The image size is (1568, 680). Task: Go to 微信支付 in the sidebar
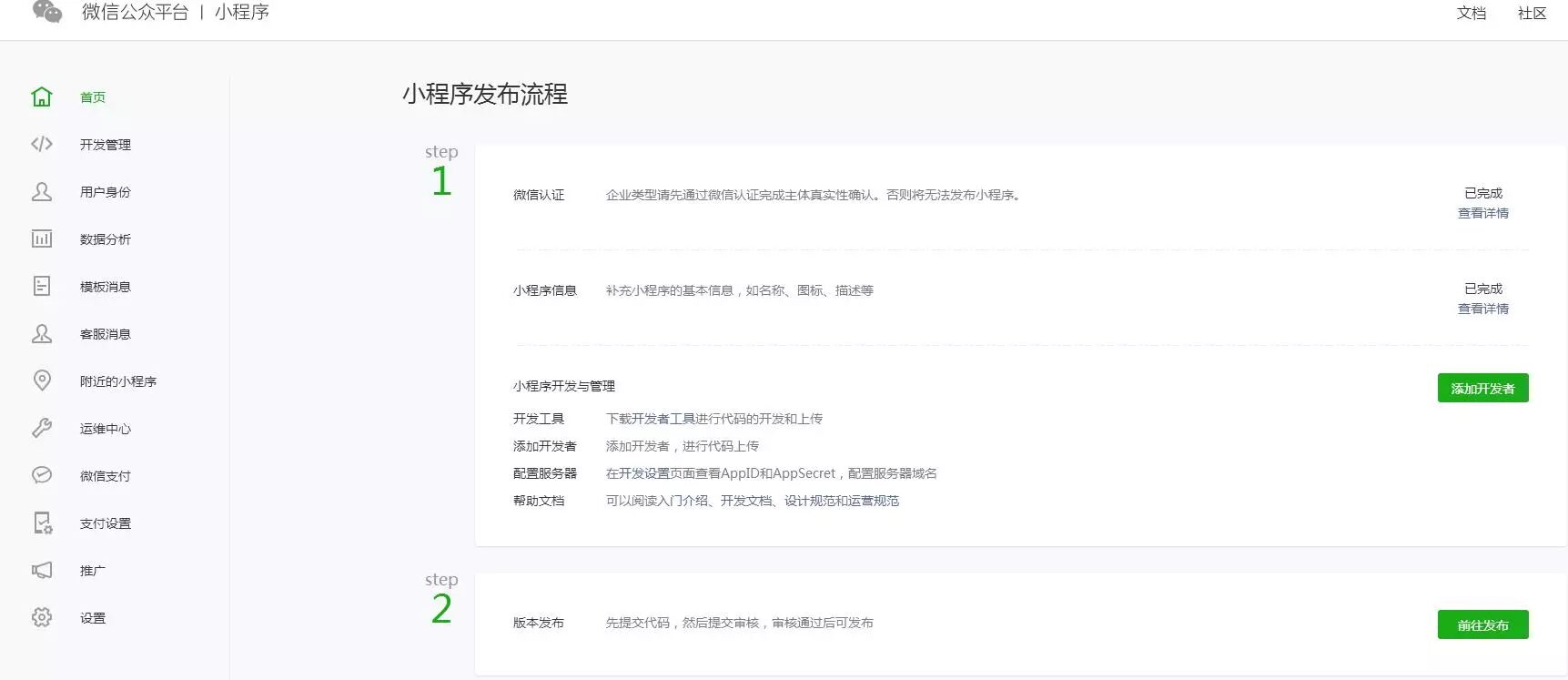point(106,476)
